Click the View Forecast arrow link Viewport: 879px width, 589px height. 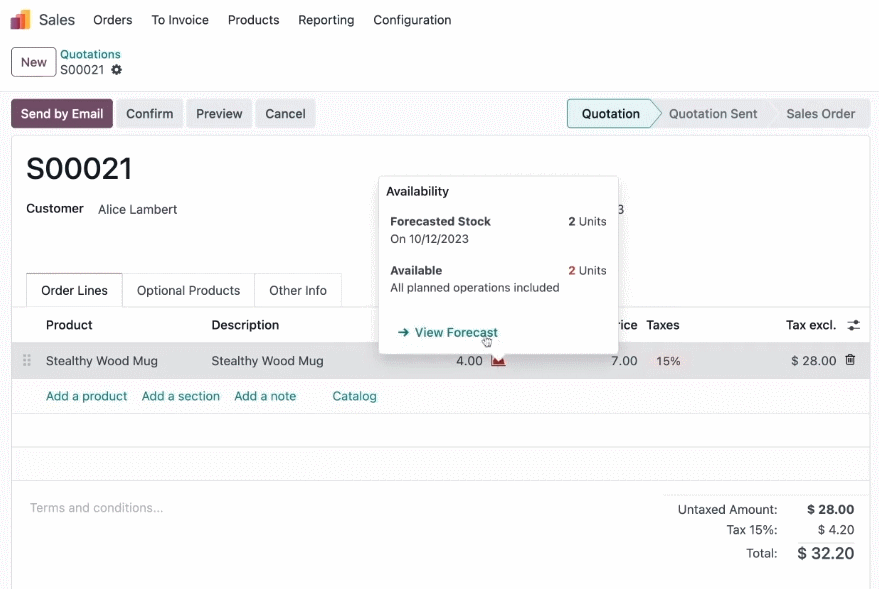pyautogui.click(x=447, y=332)
